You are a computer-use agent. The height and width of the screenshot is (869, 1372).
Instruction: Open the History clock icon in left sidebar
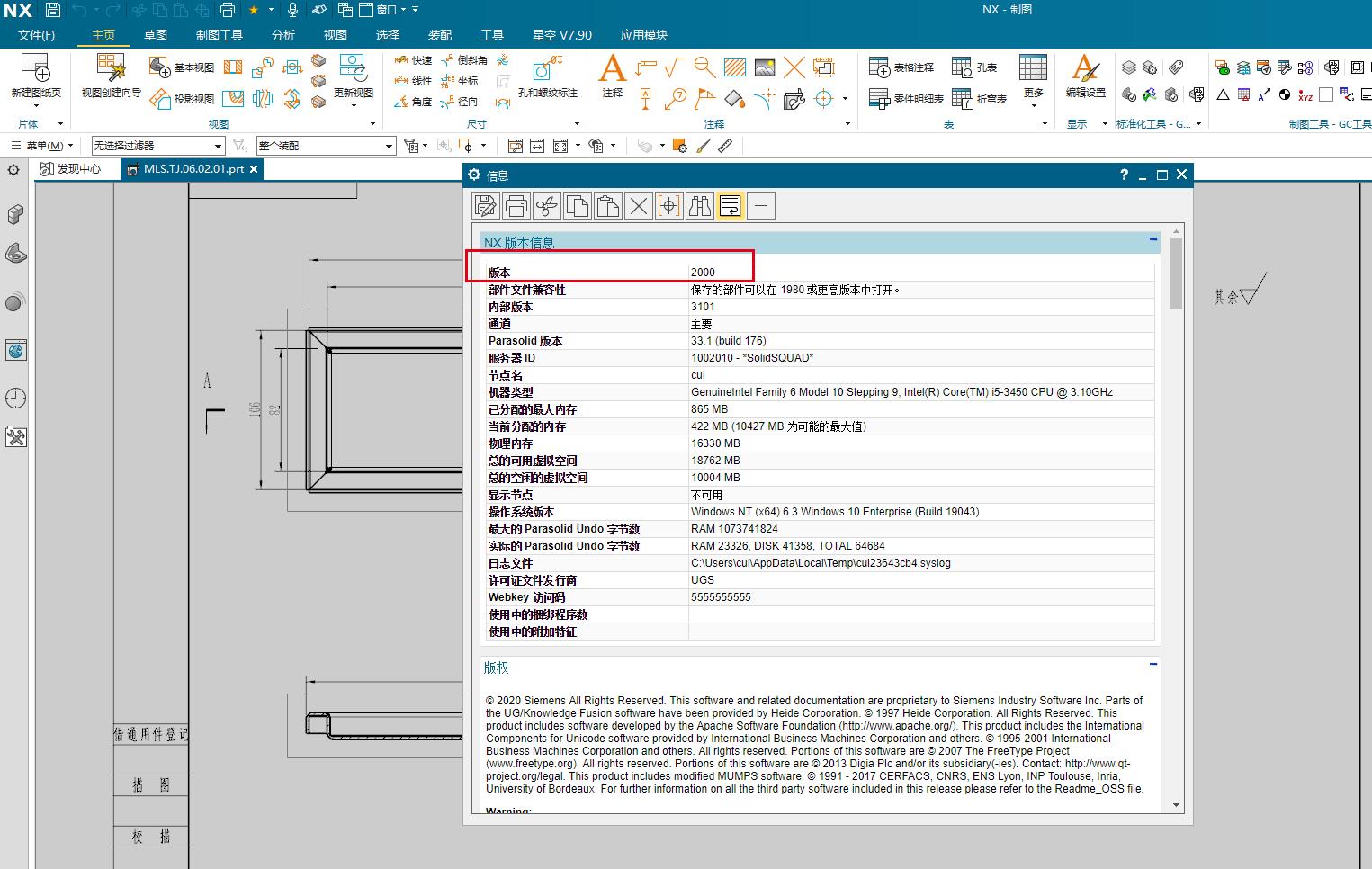click(x=15, y=398)
